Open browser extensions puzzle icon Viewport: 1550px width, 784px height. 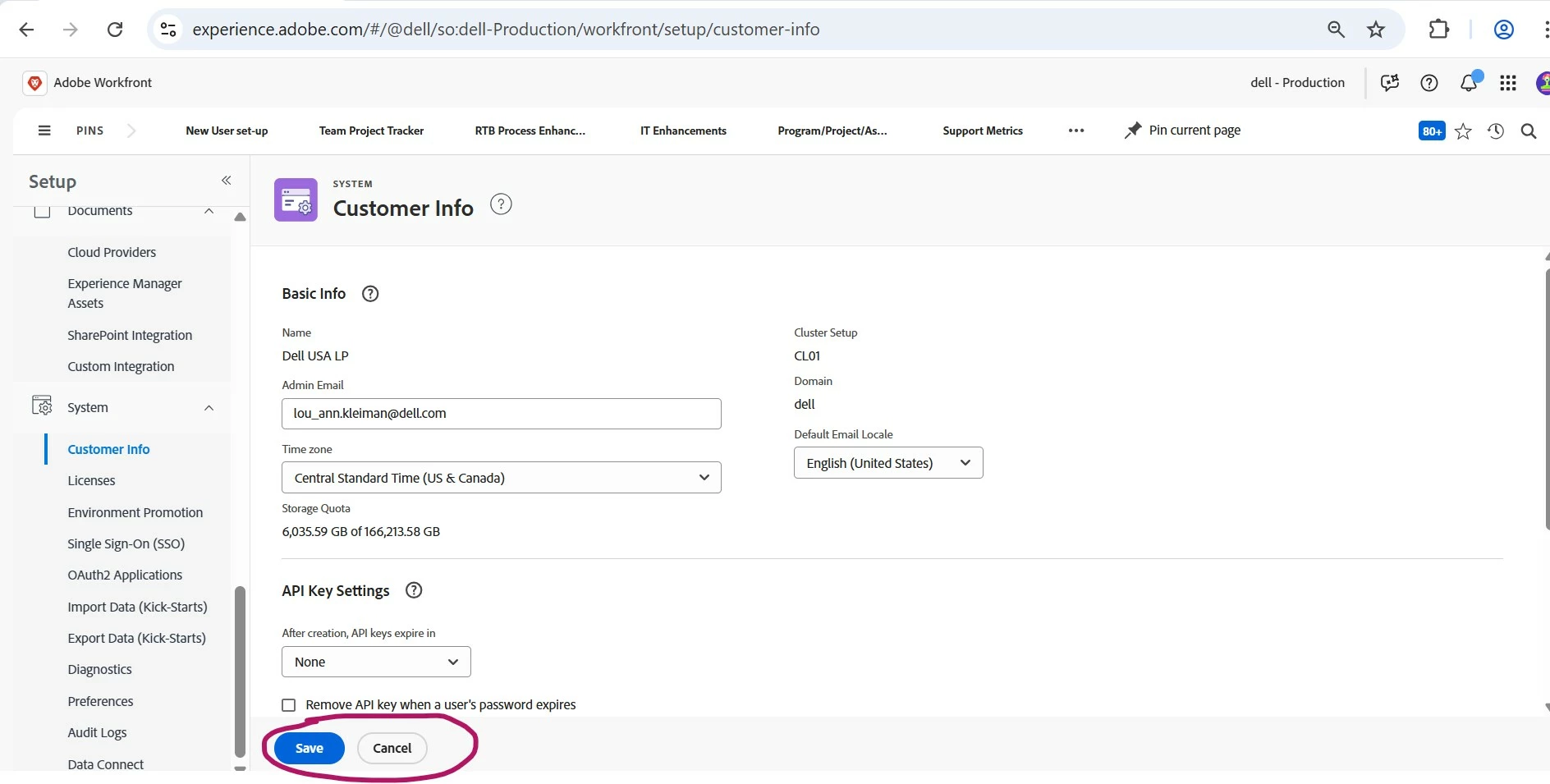[1438, 30]
